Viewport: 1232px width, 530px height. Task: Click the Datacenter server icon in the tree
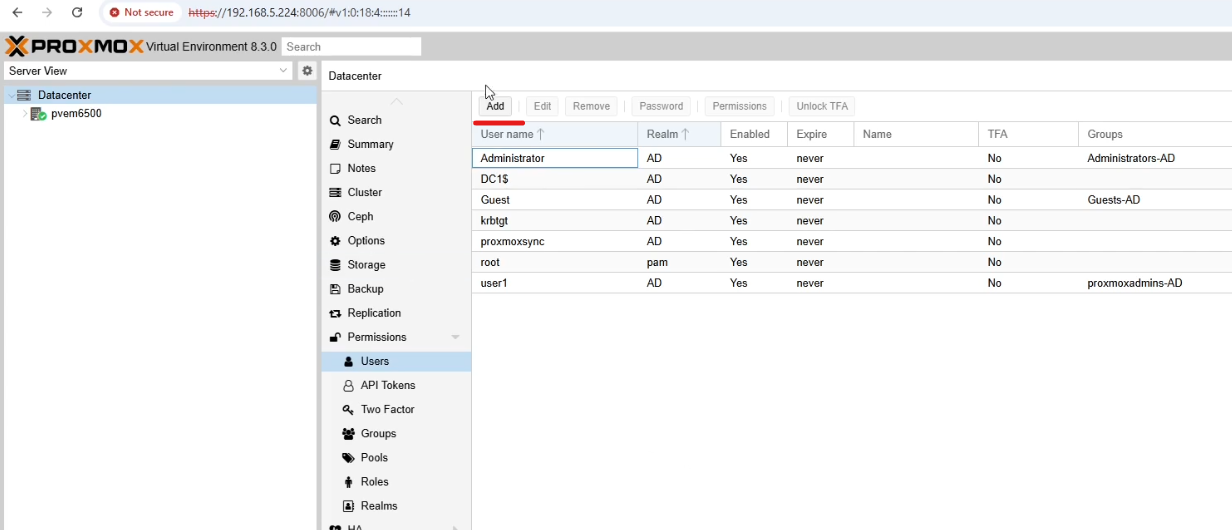[24, 95]
